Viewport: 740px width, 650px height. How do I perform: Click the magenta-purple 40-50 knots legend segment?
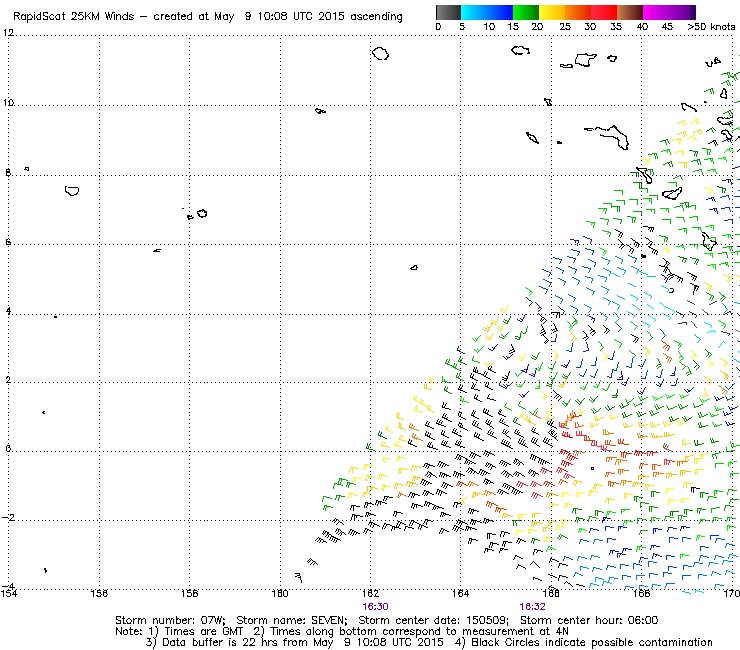(669, 12)
